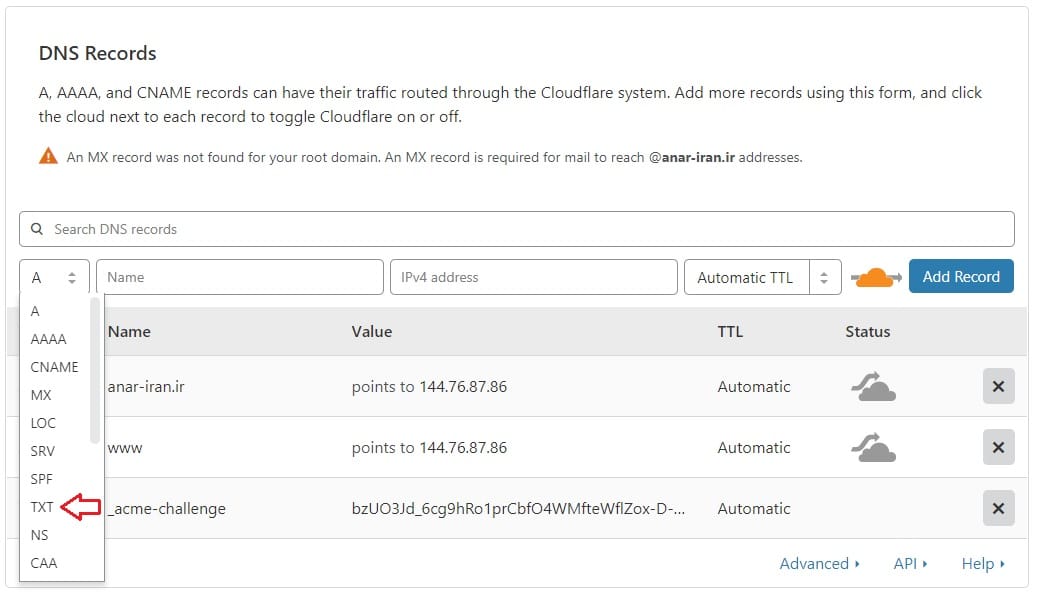
Task: Click the record type list scrollbar
Action: [x=95, y=370]
